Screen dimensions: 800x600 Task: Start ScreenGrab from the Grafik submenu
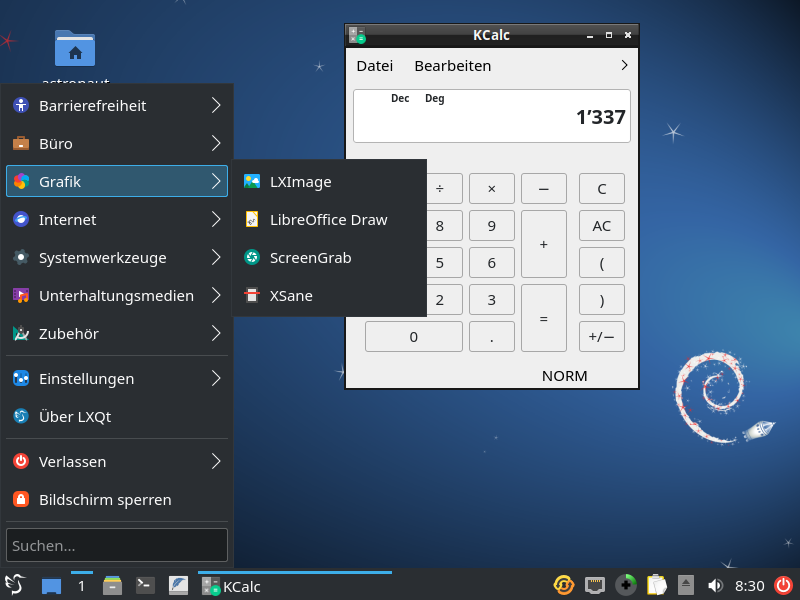click(x=329, y=258)
